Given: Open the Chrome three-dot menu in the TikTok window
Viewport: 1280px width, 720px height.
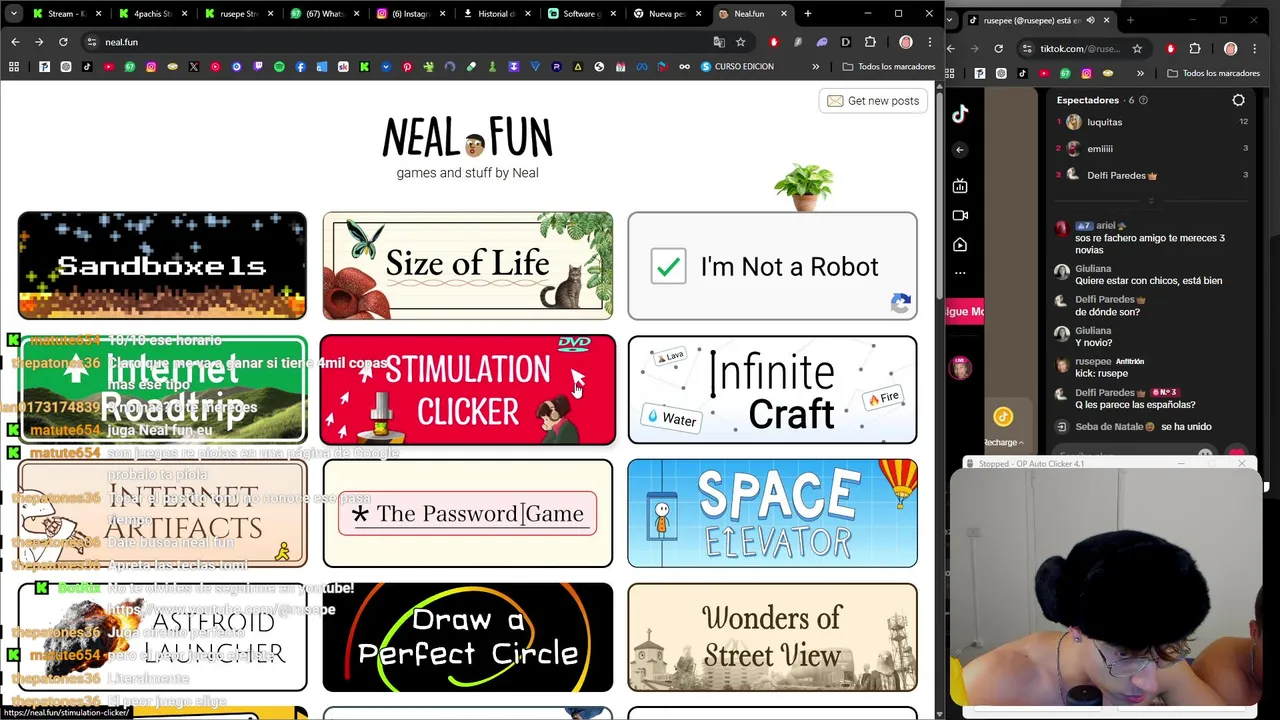Looking at the screenshot, I should 1257,48.
